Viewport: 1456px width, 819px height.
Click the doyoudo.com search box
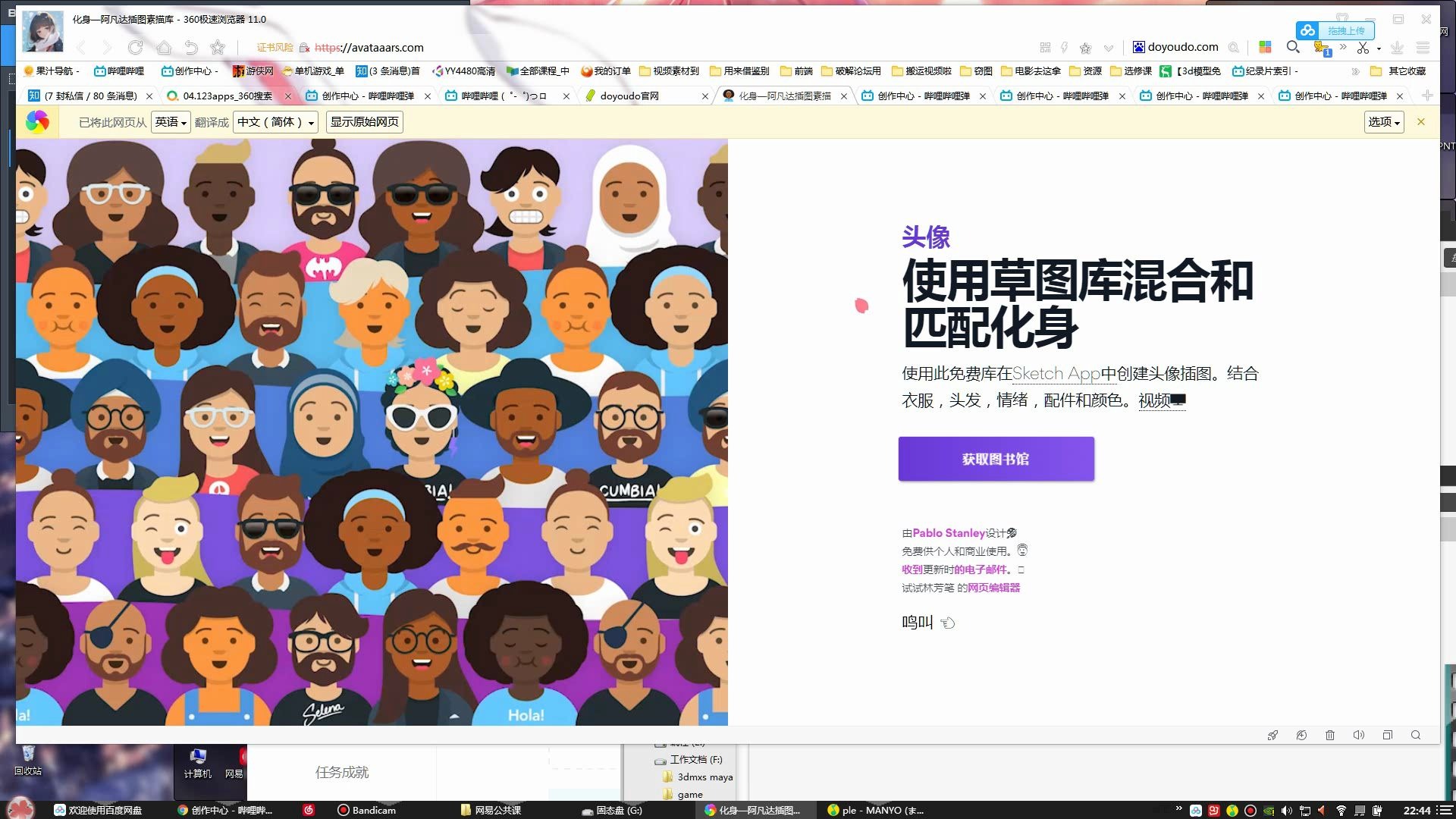coord(1185,47)
